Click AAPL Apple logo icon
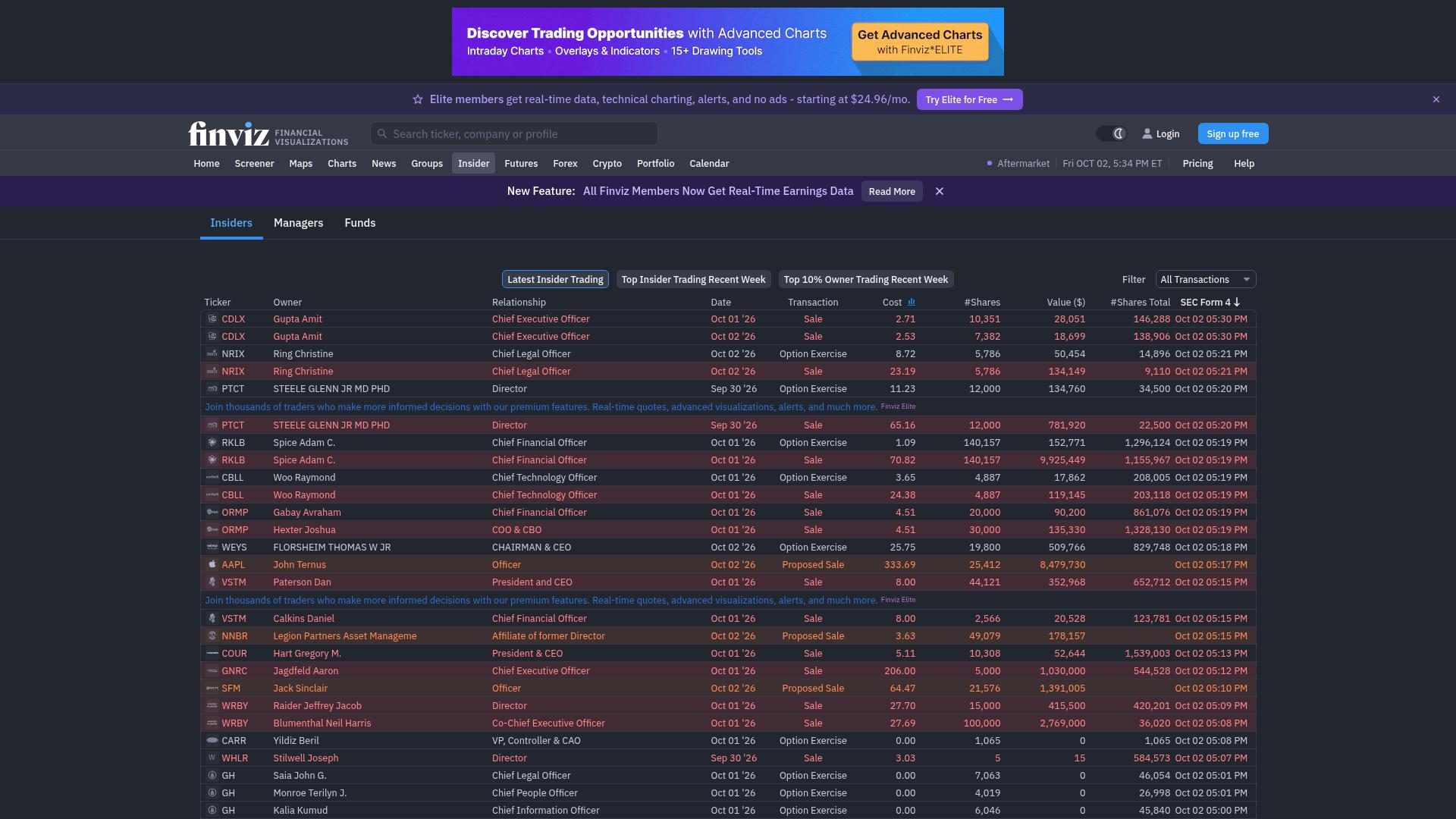 [212, 564]
